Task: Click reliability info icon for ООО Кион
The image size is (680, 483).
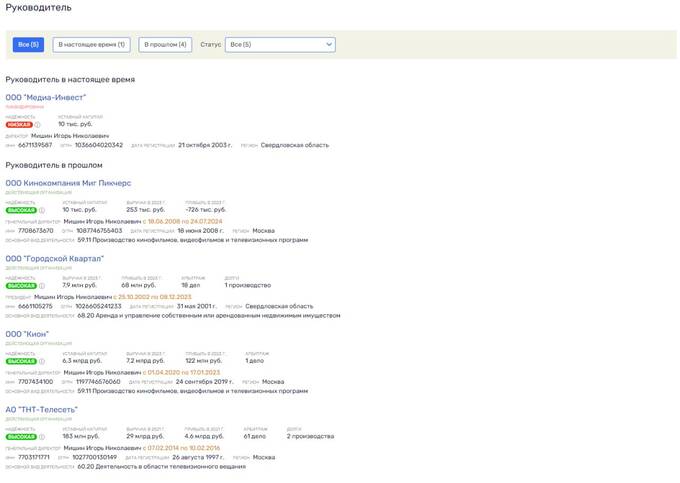Action: point(42,361)
